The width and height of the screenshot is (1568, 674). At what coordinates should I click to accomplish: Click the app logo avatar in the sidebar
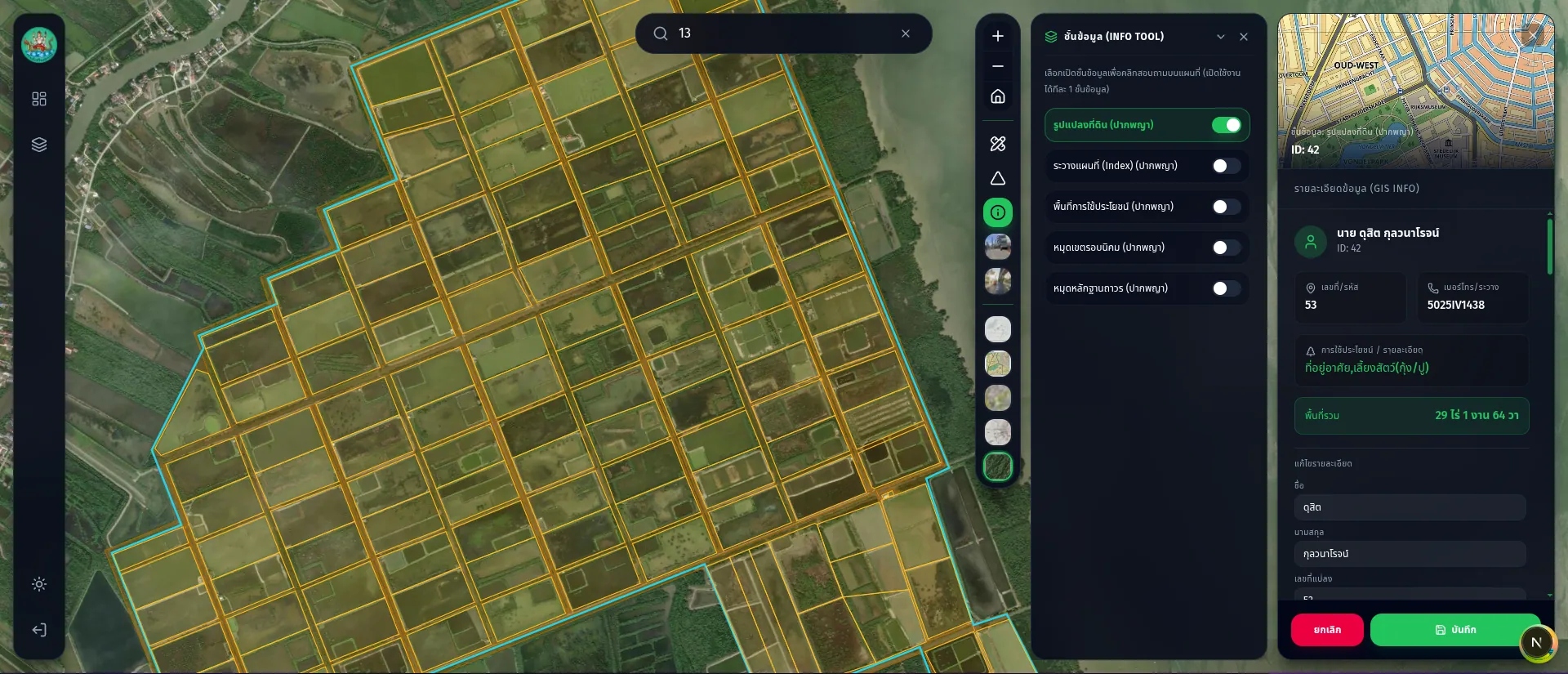(x=39, y=45)
